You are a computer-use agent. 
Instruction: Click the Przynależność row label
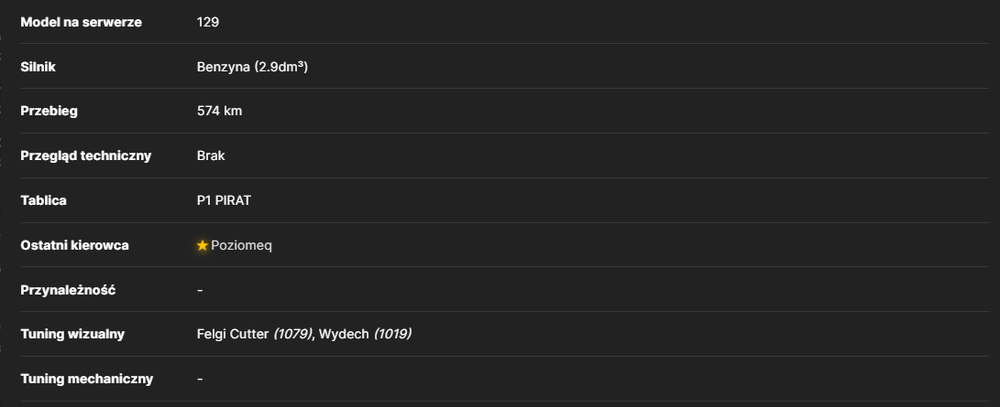pyautogui.click(x=68, y=290)
